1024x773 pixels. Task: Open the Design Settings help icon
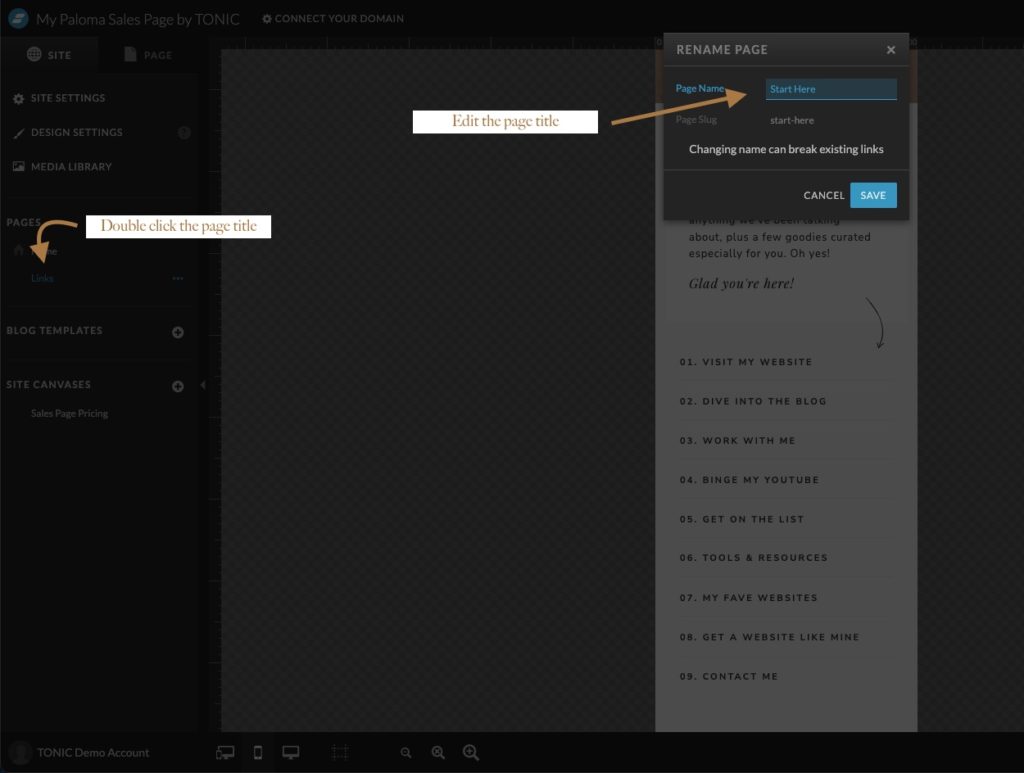pos(184,132)
